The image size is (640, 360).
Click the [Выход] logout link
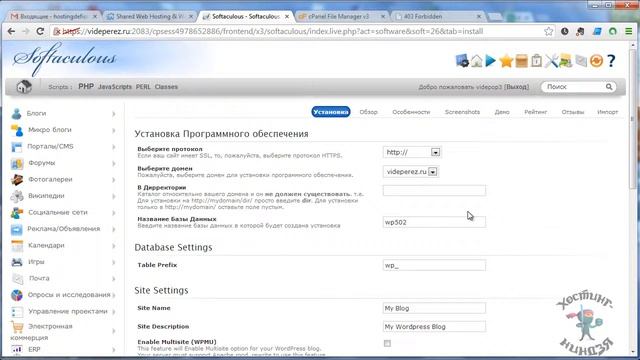pyautogui.click(x=516, y=87)
